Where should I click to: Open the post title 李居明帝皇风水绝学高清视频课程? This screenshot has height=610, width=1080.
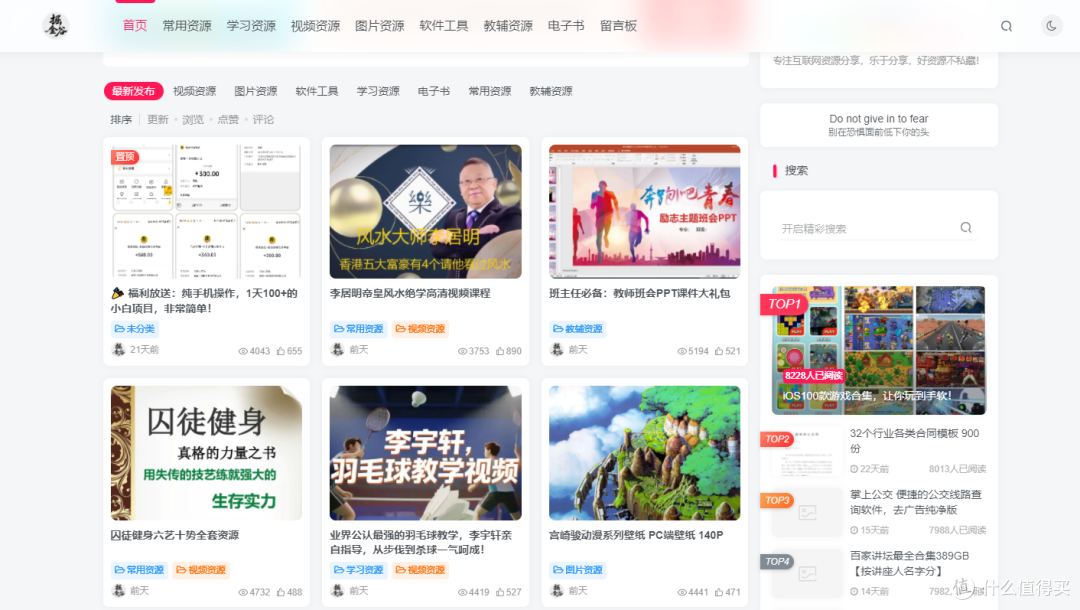pyautogui.click(x=410, y=293)
